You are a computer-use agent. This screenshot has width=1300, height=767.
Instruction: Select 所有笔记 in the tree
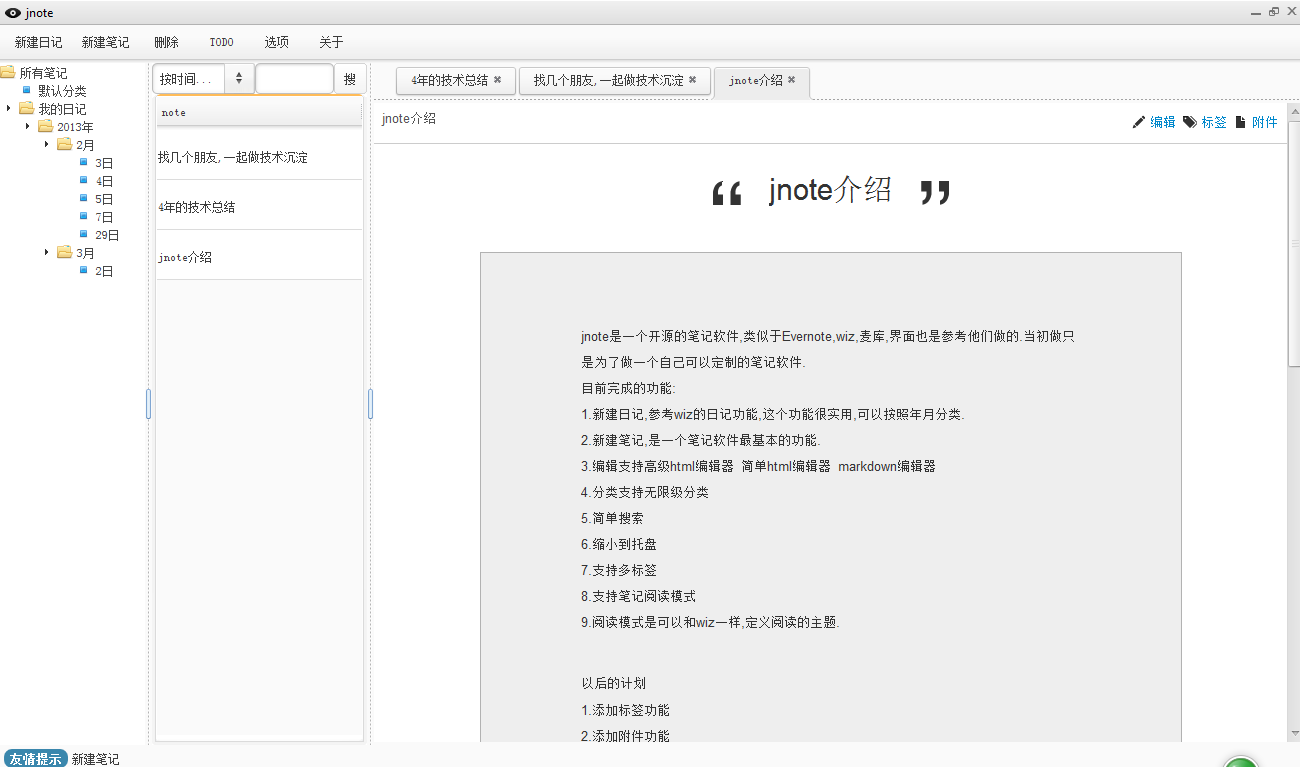point(44,73)
